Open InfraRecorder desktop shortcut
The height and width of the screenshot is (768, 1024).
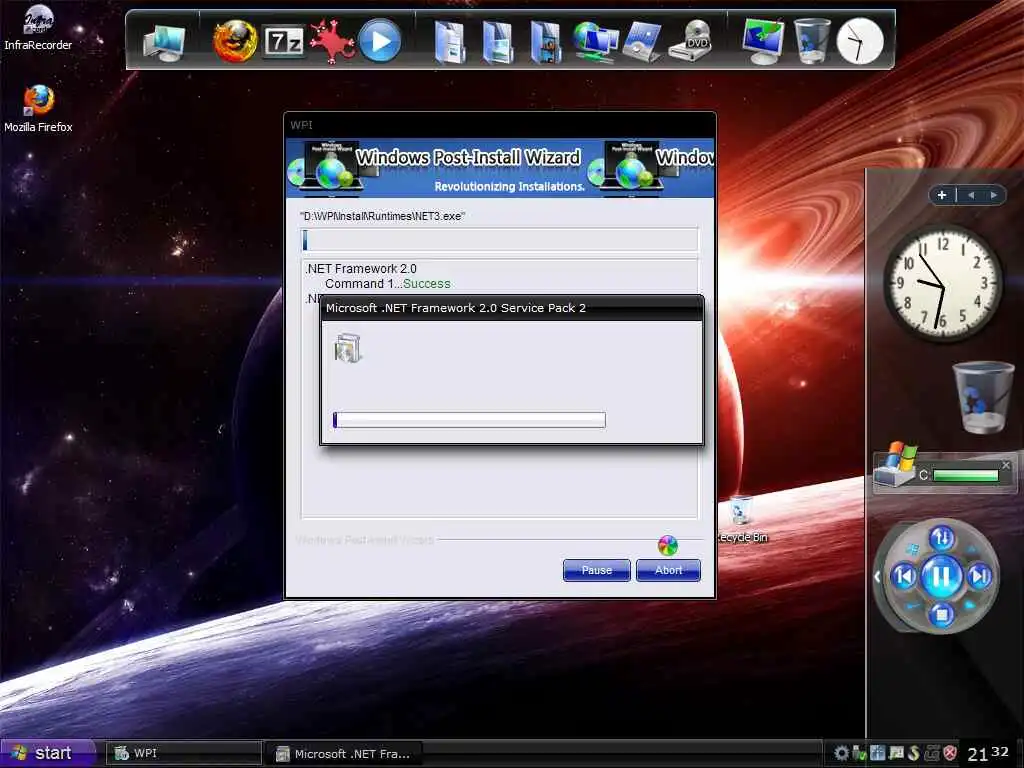[38, 28]
